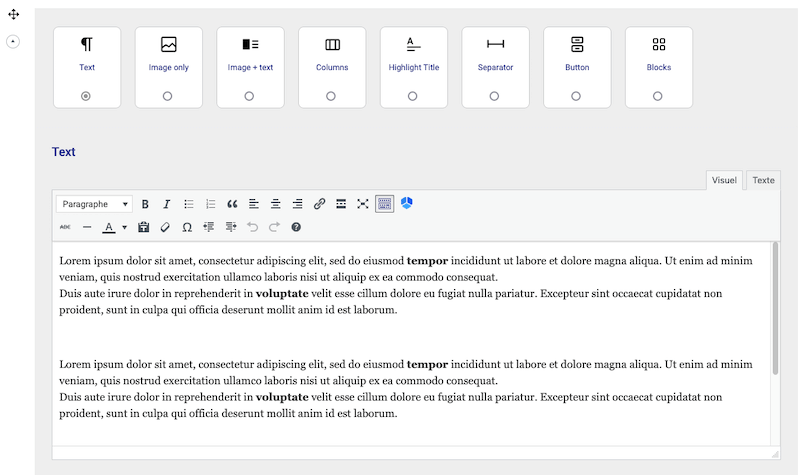Image resolution: width=800 pixels, height=475 pixels.
Task: Select the Image + text radio button
Action: (x=249, y=96)
